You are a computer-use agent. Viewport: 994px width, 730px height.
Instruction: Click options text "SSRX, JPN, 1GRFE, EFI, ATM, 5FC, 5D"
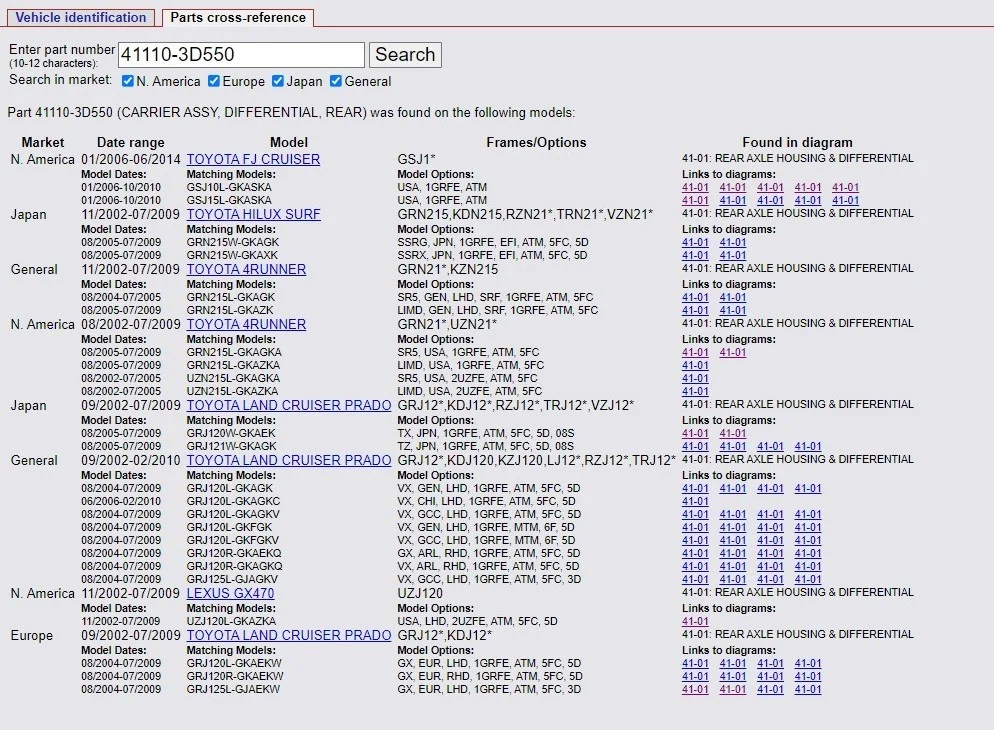[493, 255]
